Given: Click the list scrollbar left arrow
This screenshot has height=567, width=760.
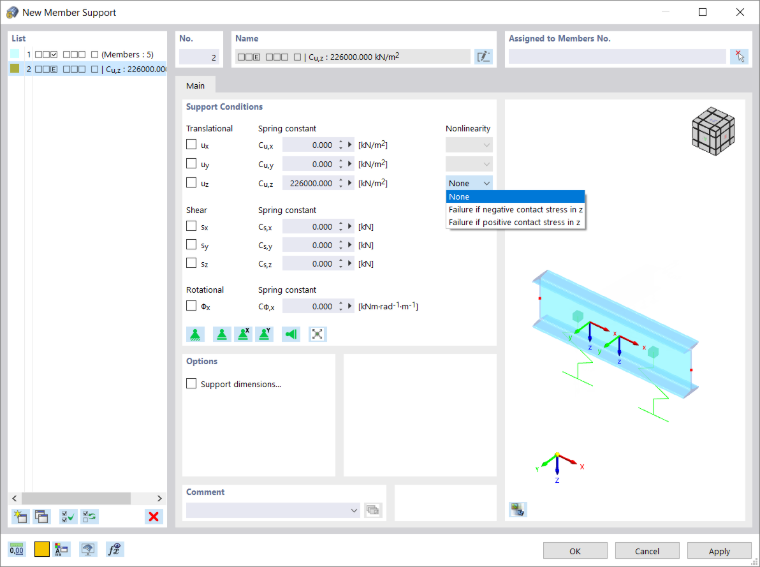Looking at the screenshot, I should click(14, 498).
